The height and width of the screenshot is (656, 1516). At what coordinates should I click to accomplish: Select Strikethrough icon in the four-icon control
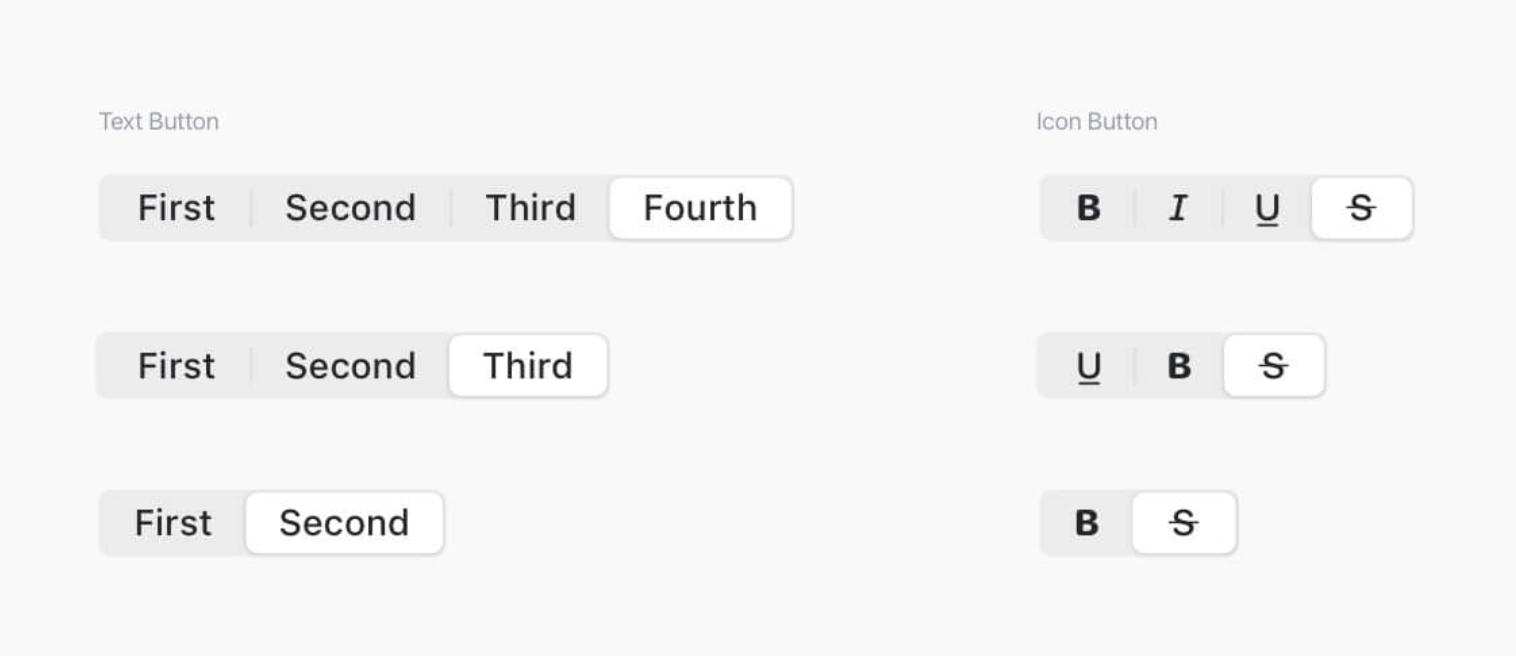coord(1361,208)
